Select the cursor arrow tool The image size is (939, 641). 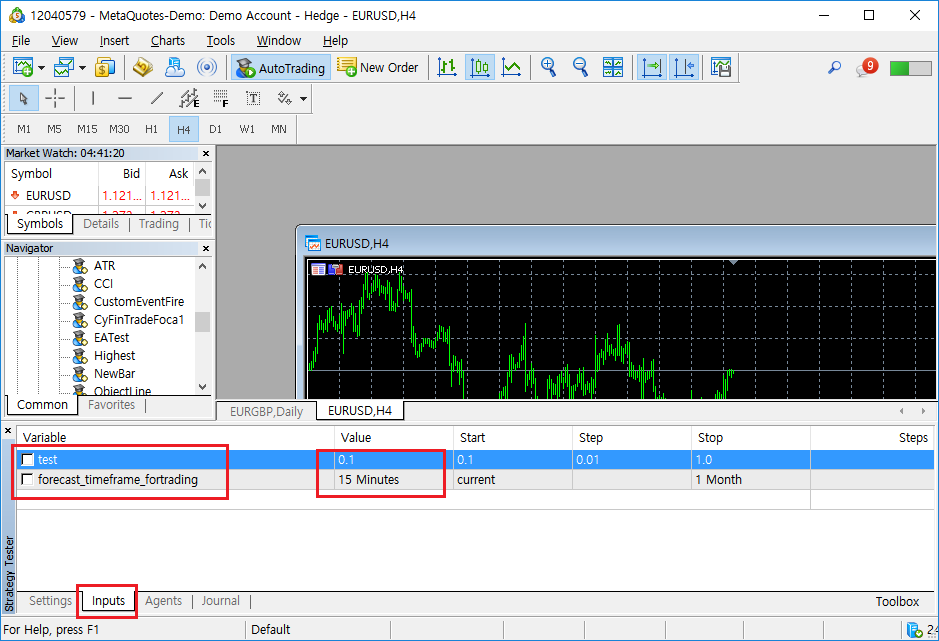coord(24,98)
